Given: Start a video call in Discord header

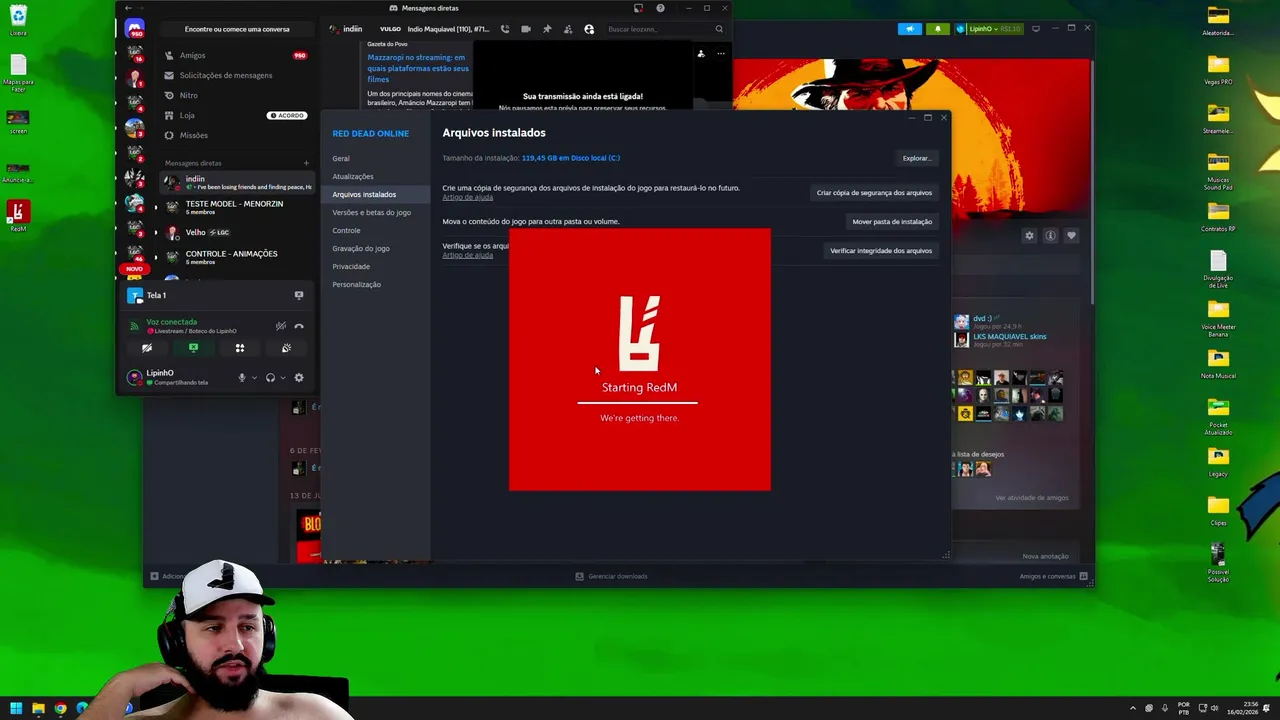Looking at the screenshot, I should coord(526,29).
